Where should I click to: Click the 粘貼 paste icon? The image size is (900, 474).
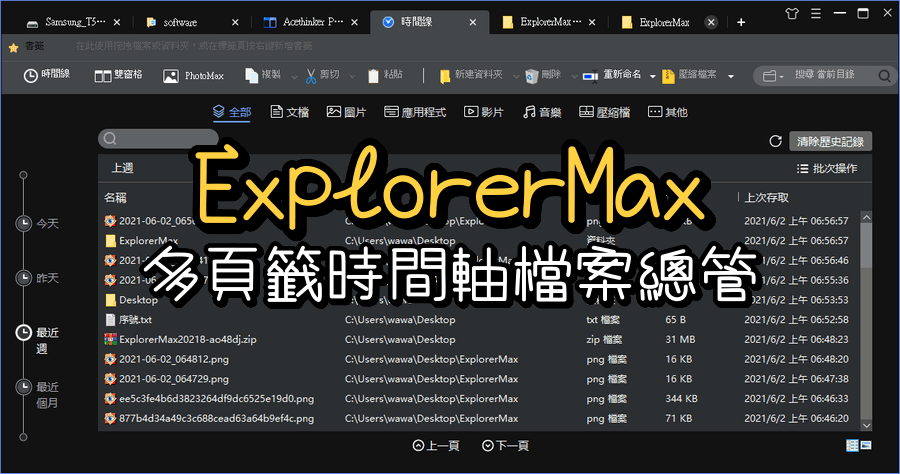(373, 76)
